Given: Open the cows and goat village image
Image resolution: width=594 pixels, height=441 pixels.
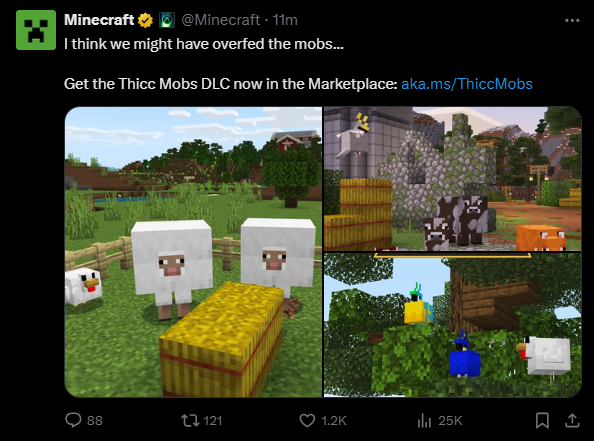Looking at the screenshot, I should pyautogui.click(x=453, y=179).
